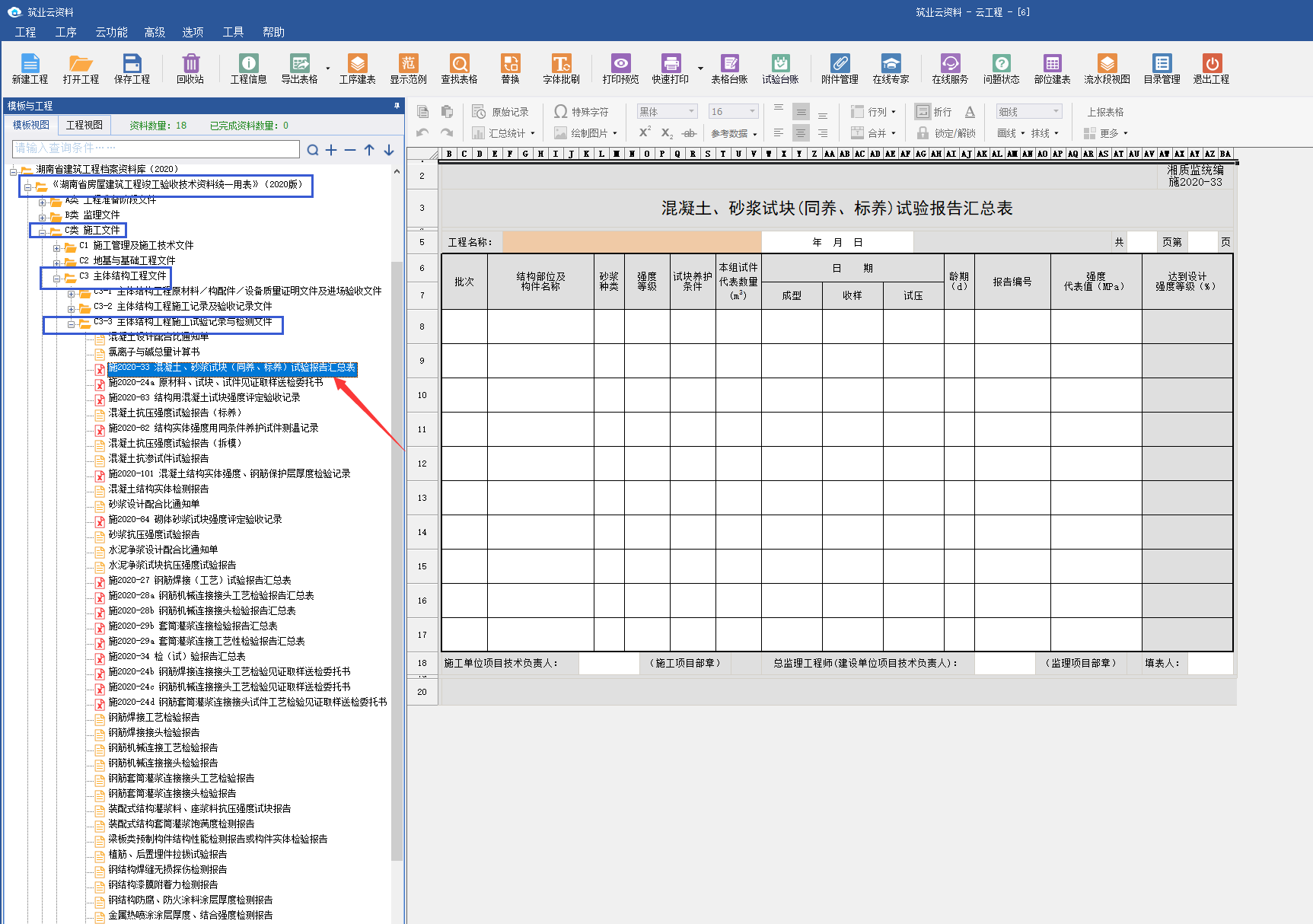Open 字体批刷 font batch tool
Viewport: 1313px width, 924px height.
[561, 69]
